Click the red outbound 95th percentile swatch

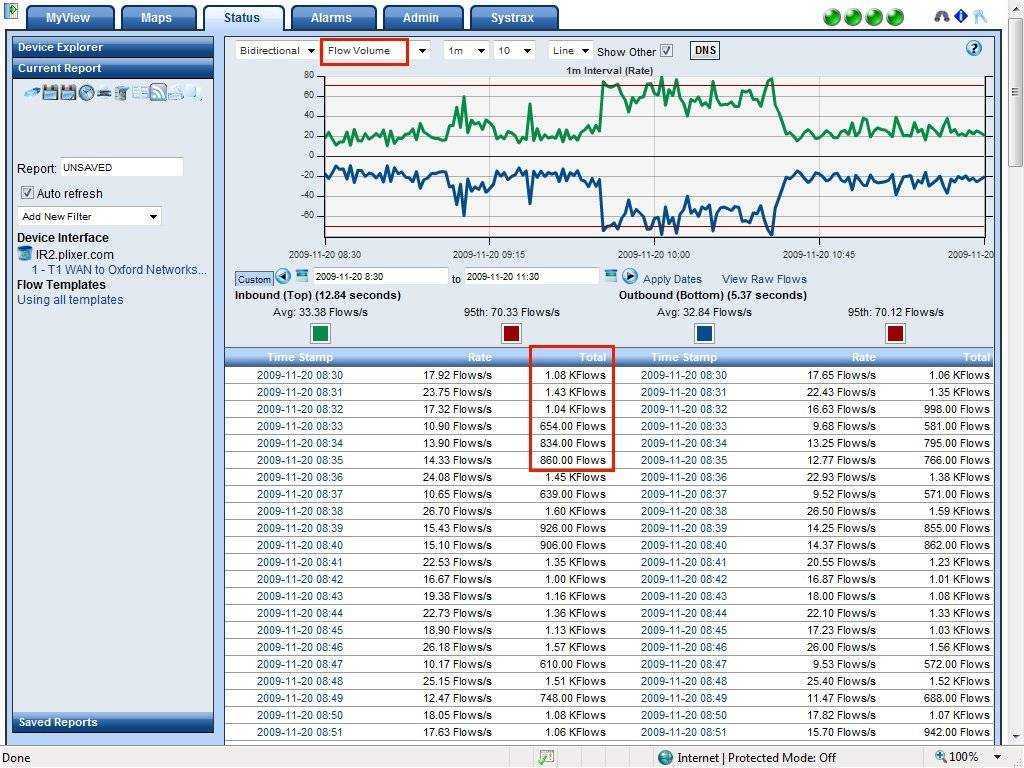coord(895,334)
